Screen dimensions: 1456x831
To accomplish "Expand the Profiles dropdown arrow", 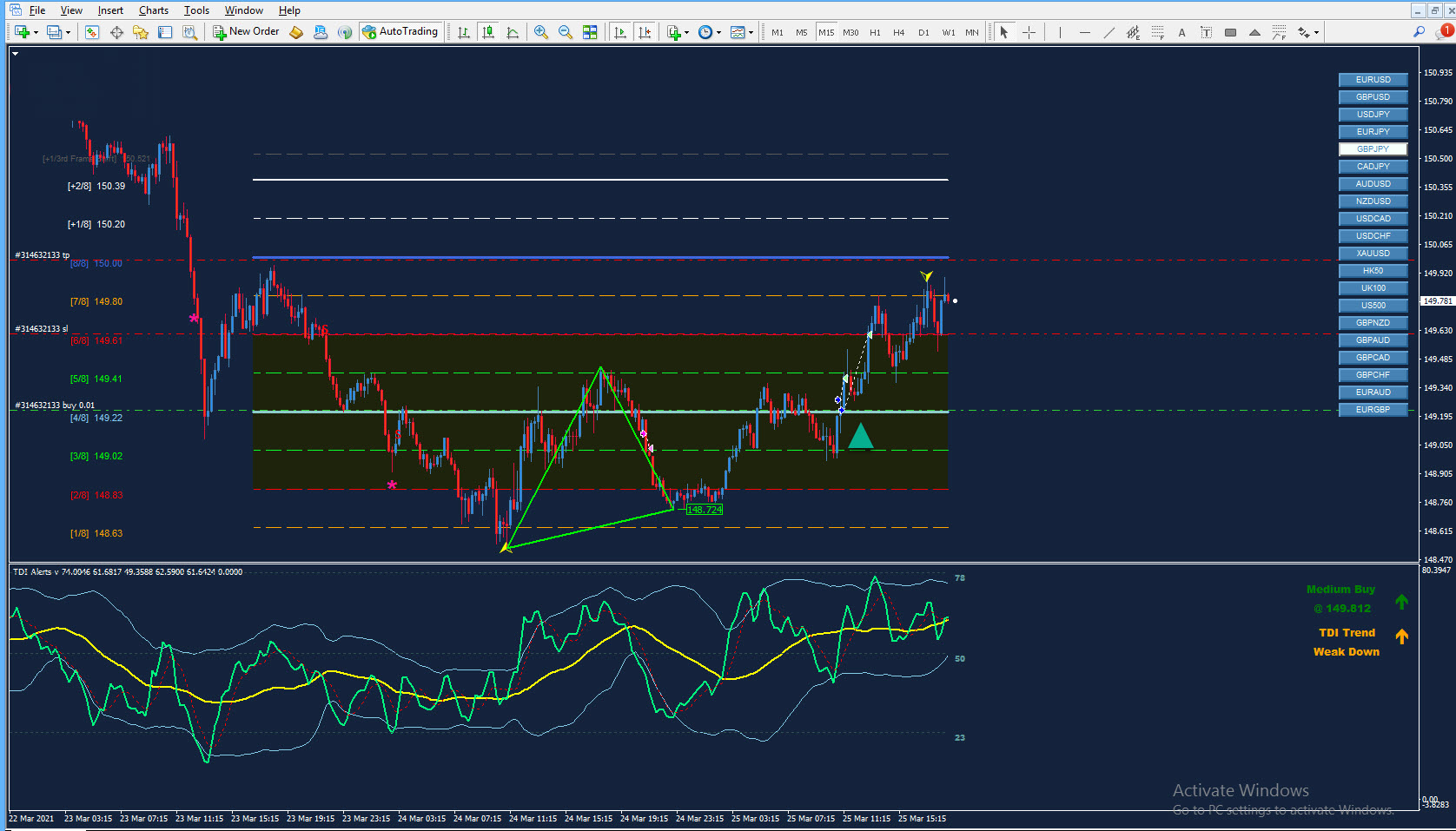I will coord(68,33).
